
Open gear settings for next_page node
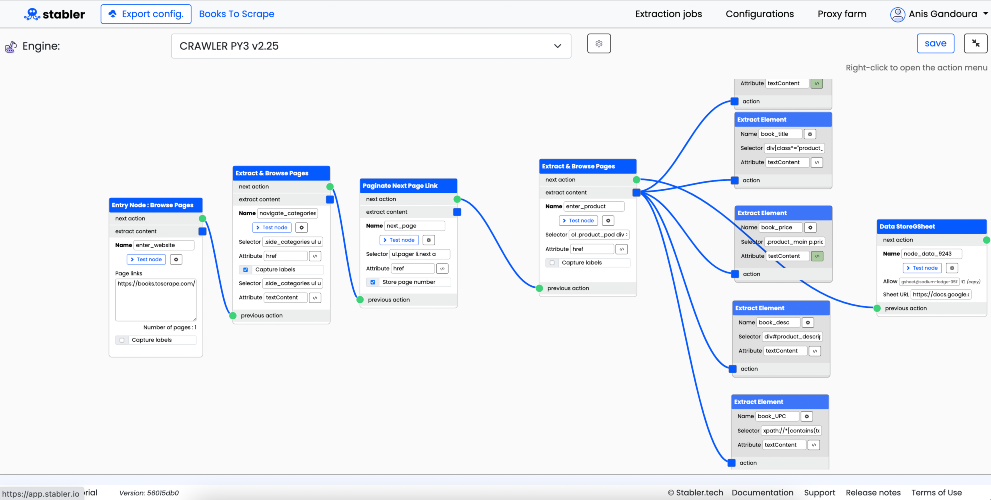point(429,240)
